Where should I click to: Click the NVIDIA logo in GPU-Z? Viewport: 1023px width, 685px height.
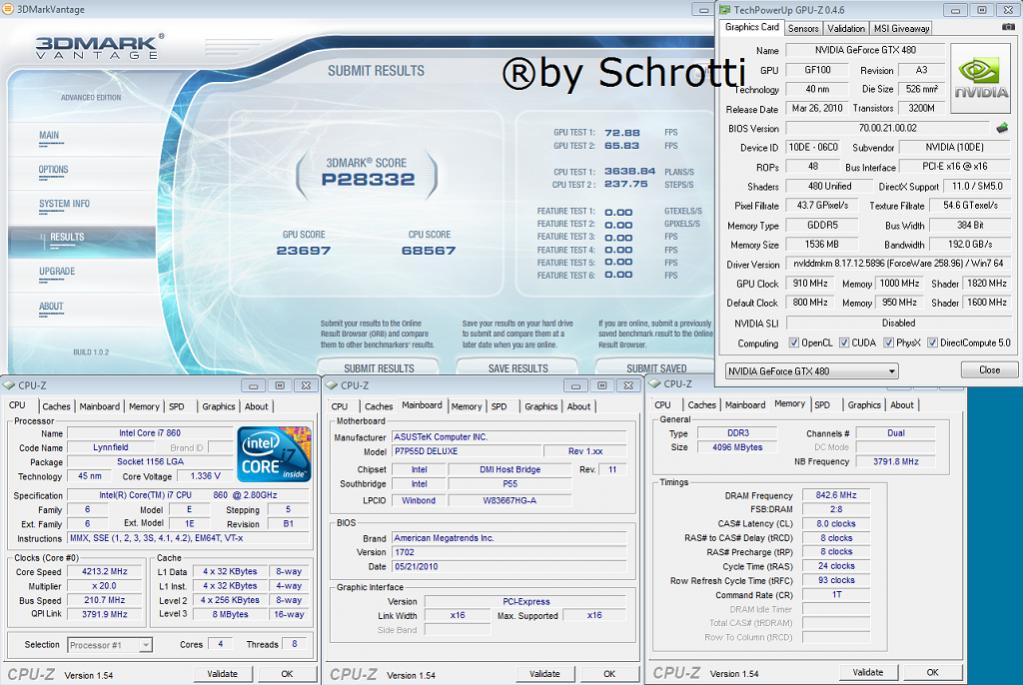coord(981,79)
